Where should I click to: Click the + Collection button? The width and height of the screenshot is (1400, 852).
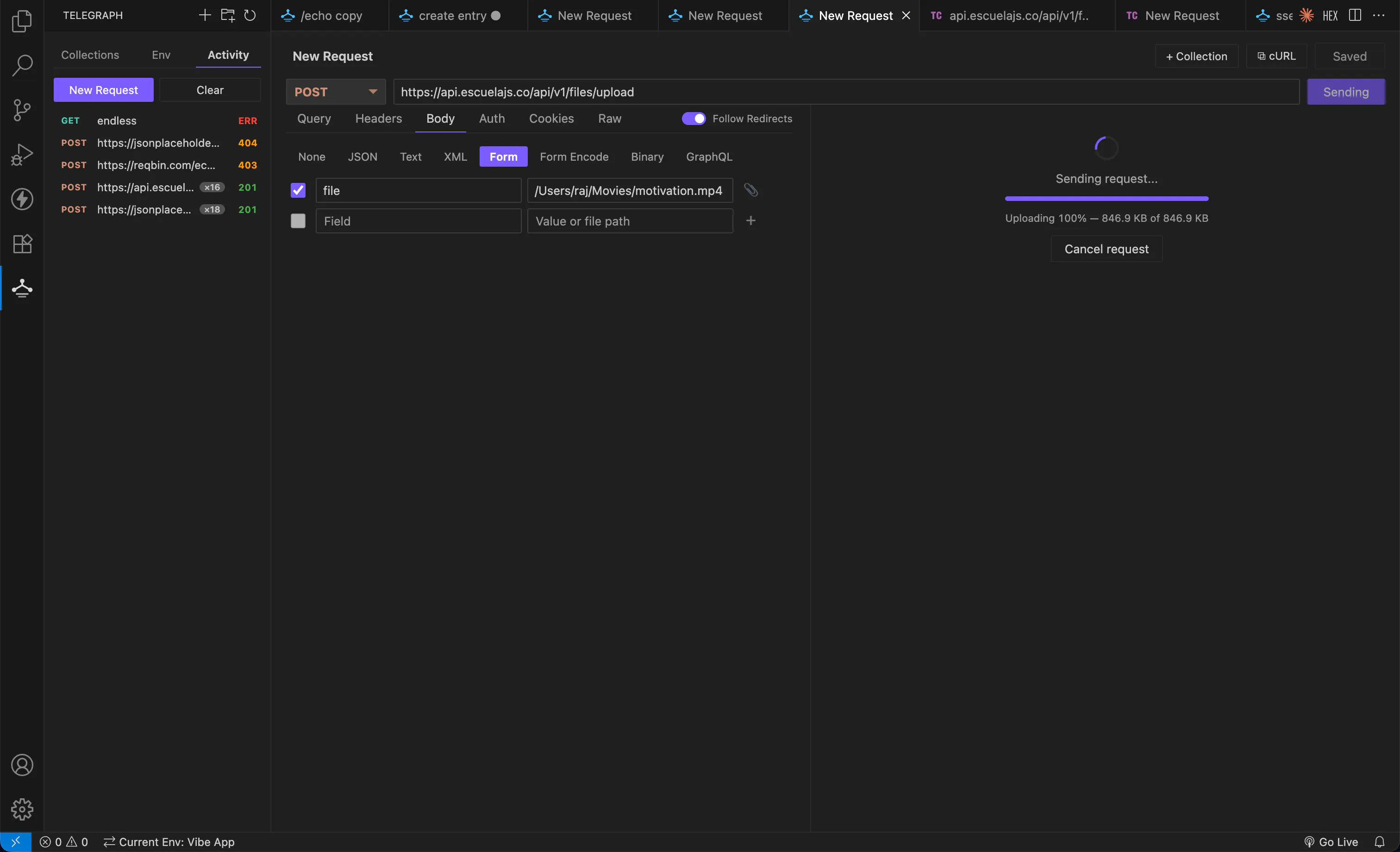tap(1197, 56)
